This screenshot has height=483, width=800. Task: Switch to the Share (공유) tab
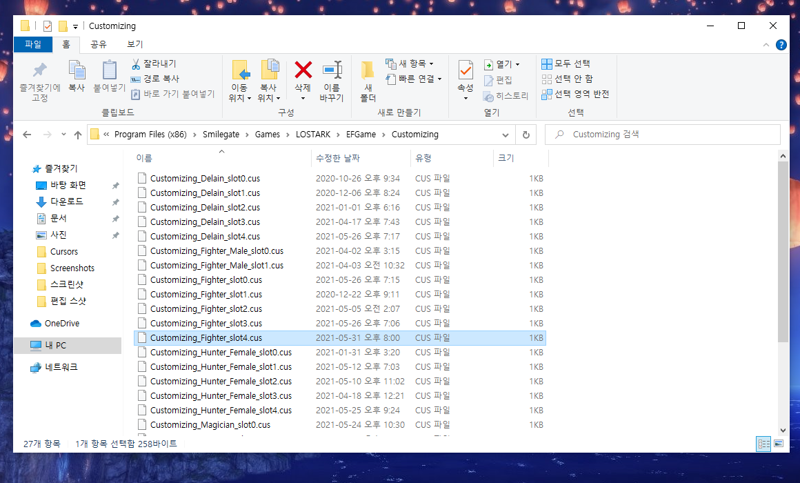click(x=98, y=44)
